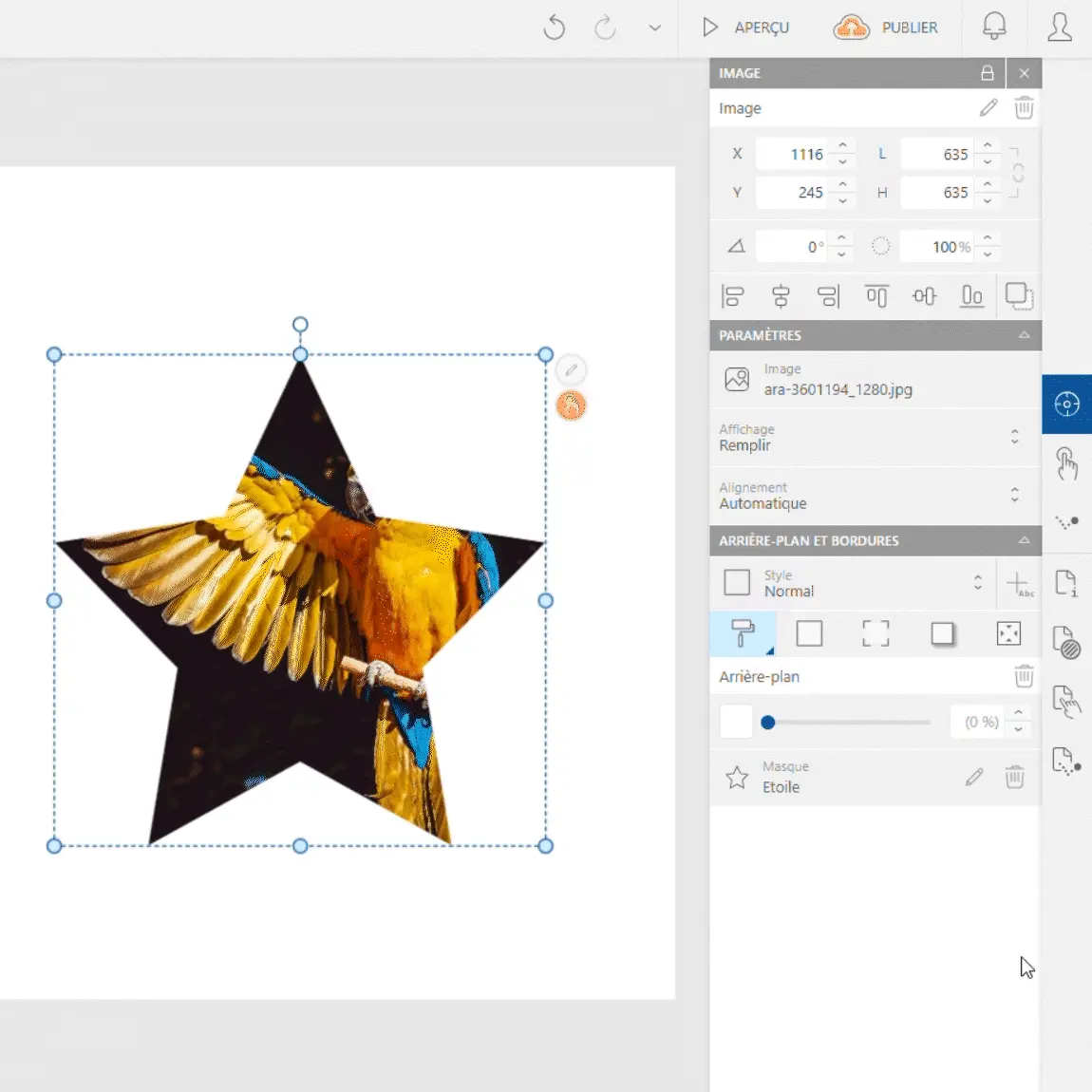Toggle the aspect ratio link for size

click(1018, 173)
